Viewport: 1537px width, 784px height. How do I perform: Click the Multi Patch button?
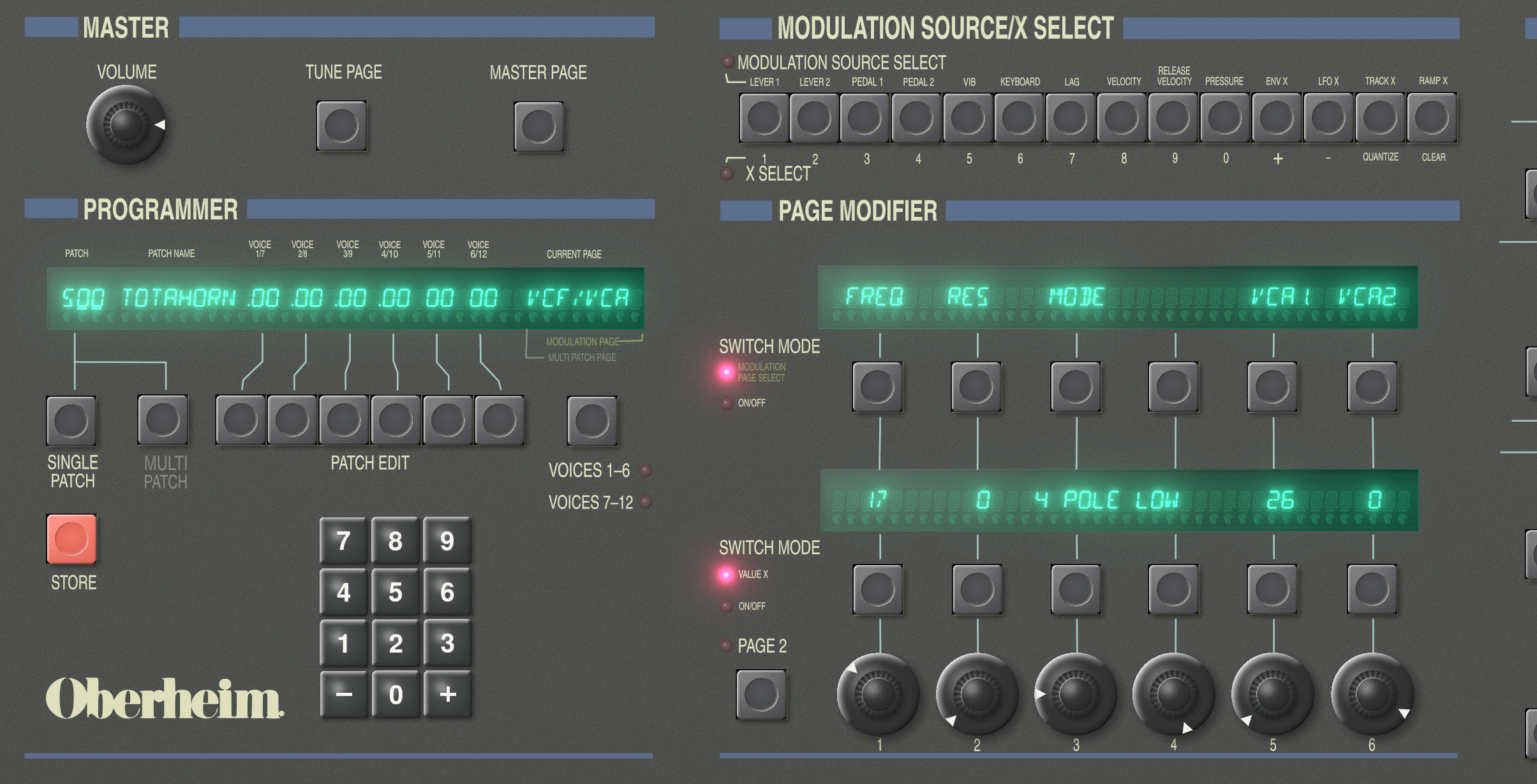point(163,420)
